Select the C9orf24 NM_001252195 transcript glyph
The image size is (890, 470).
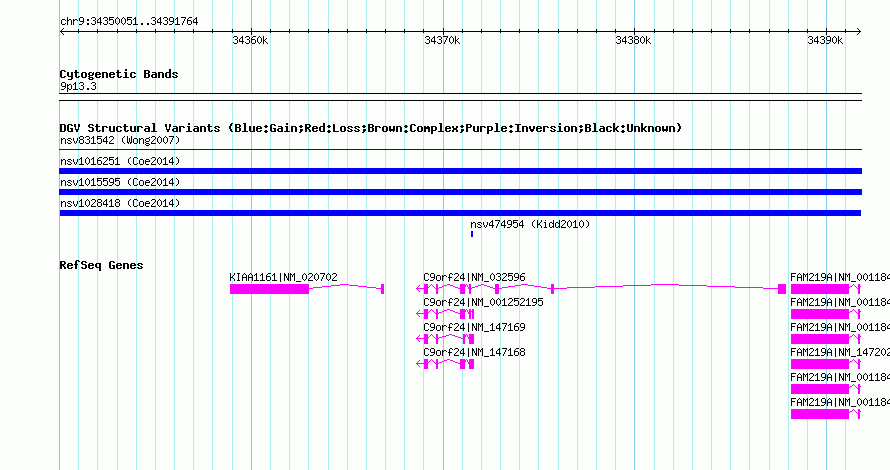[445, 314]
